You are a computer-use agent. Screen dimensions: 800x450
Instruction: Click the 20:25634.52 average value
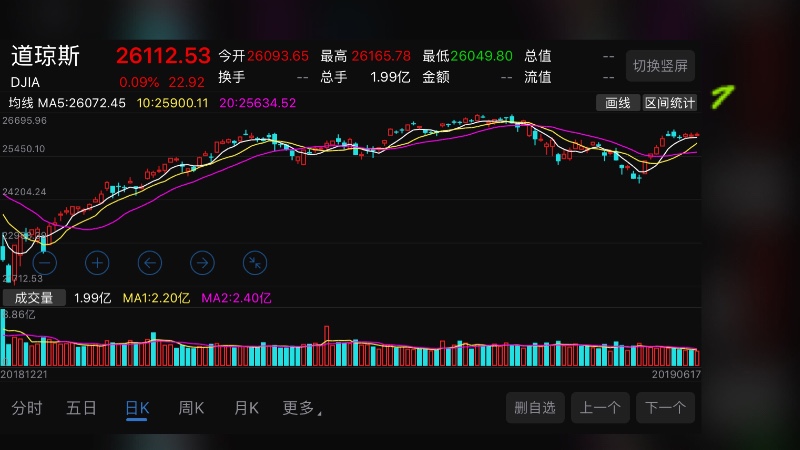pos(258,103)
